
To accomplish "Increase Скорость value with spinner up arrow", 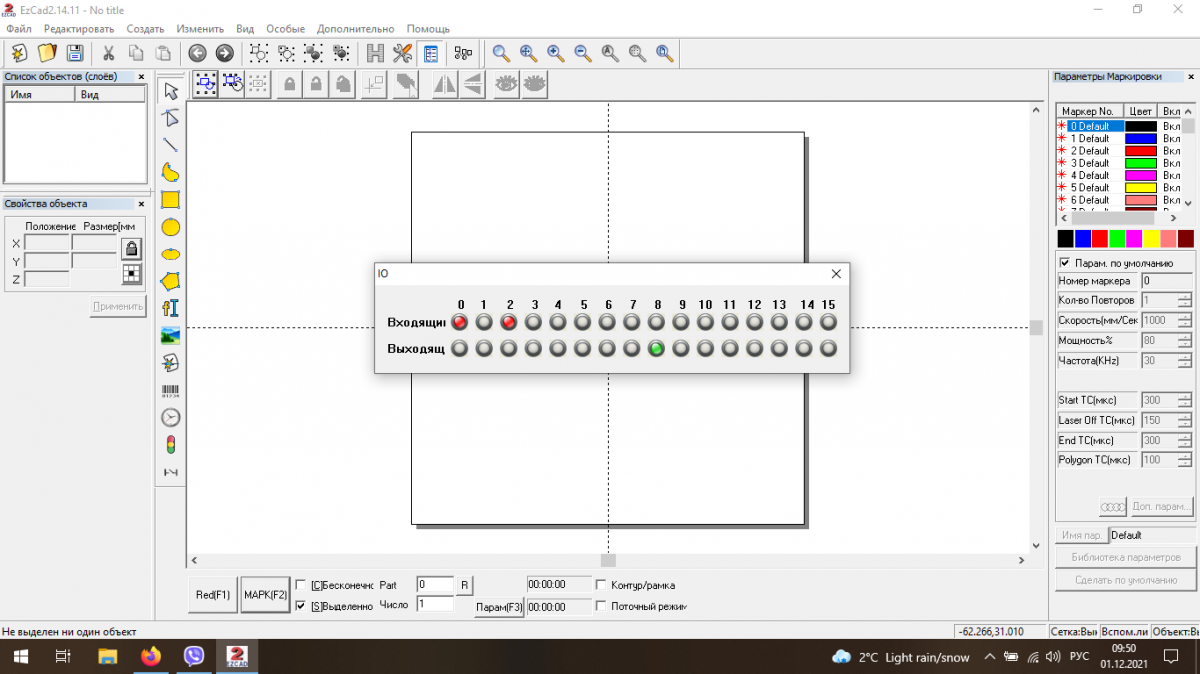I will (1185, 317).
